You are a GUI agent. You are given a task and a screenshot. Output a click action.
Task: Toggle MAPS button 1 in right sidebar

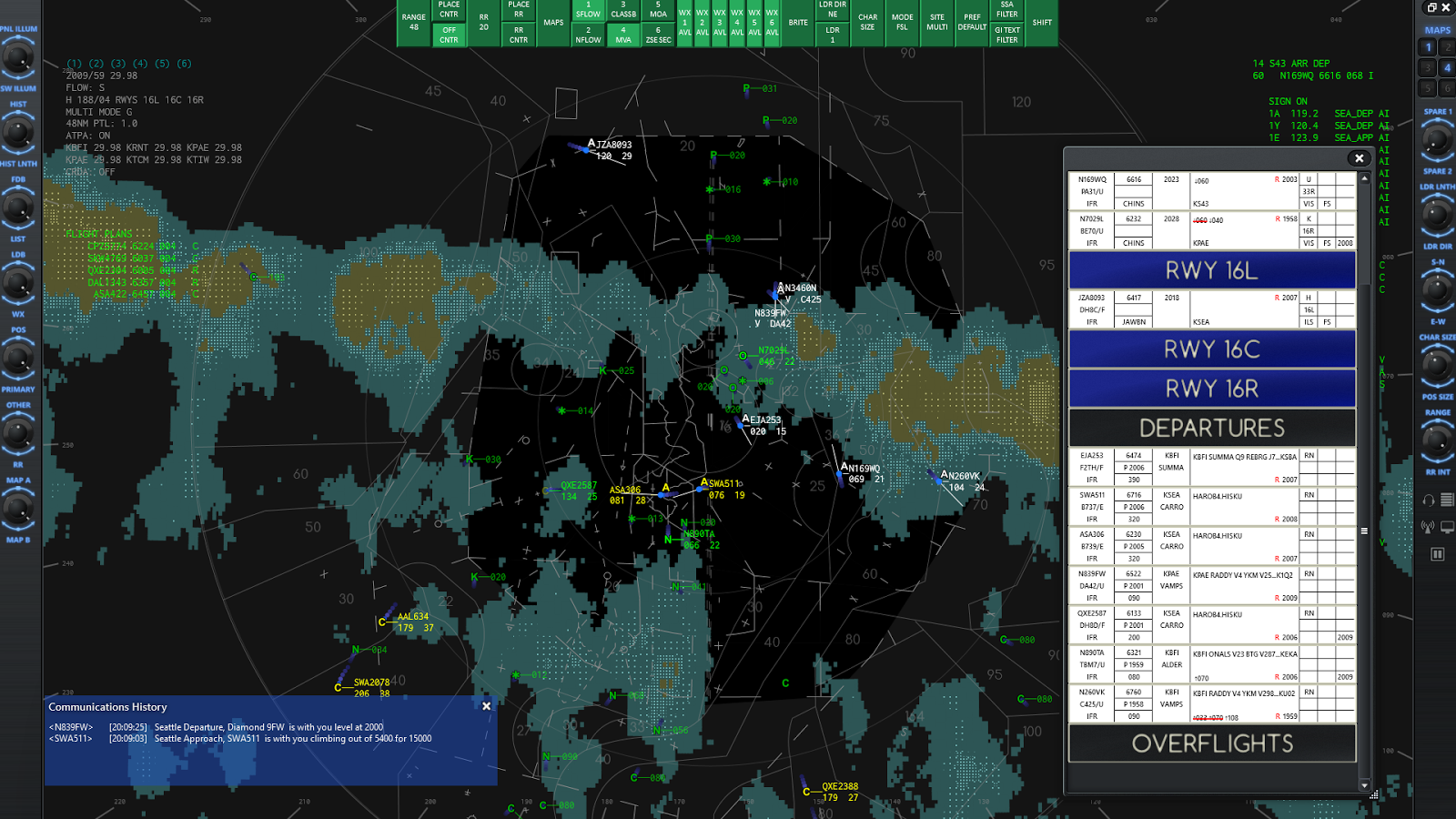(x=1429, y=47)
